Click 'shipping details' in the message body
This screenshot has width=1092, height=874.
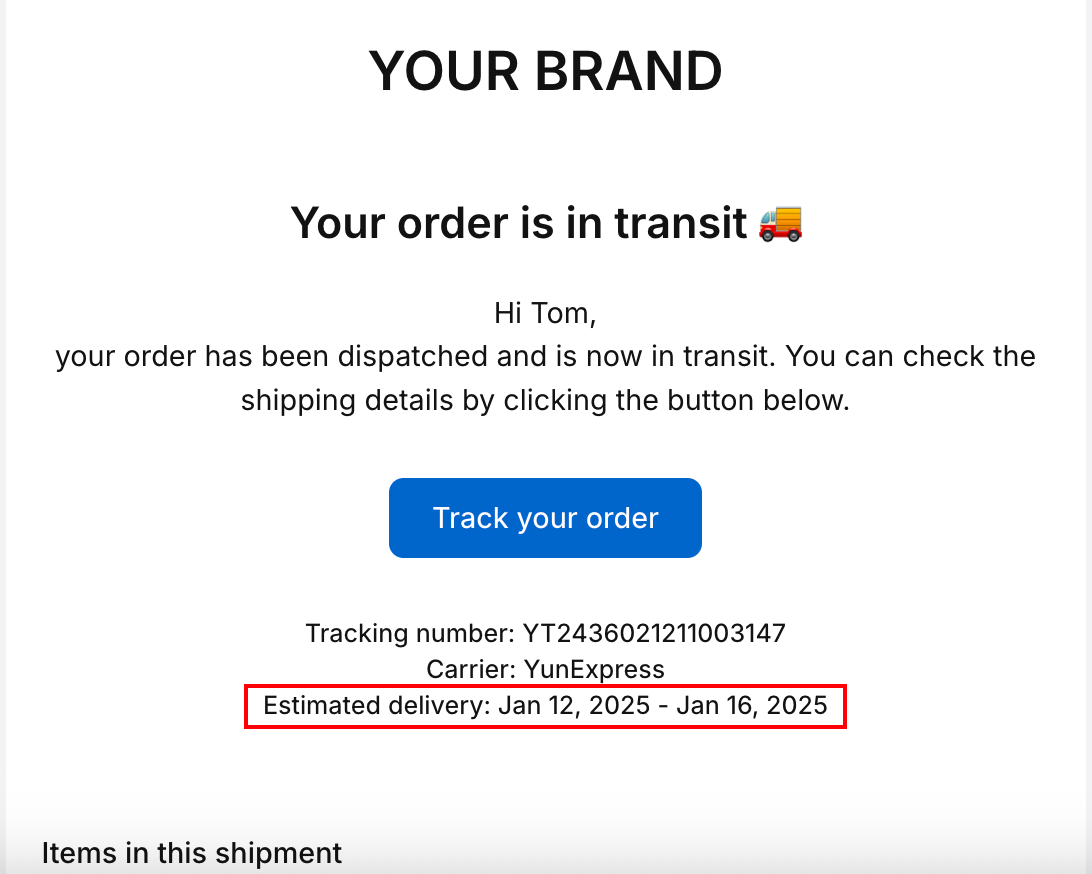click(x=347, y=400)
